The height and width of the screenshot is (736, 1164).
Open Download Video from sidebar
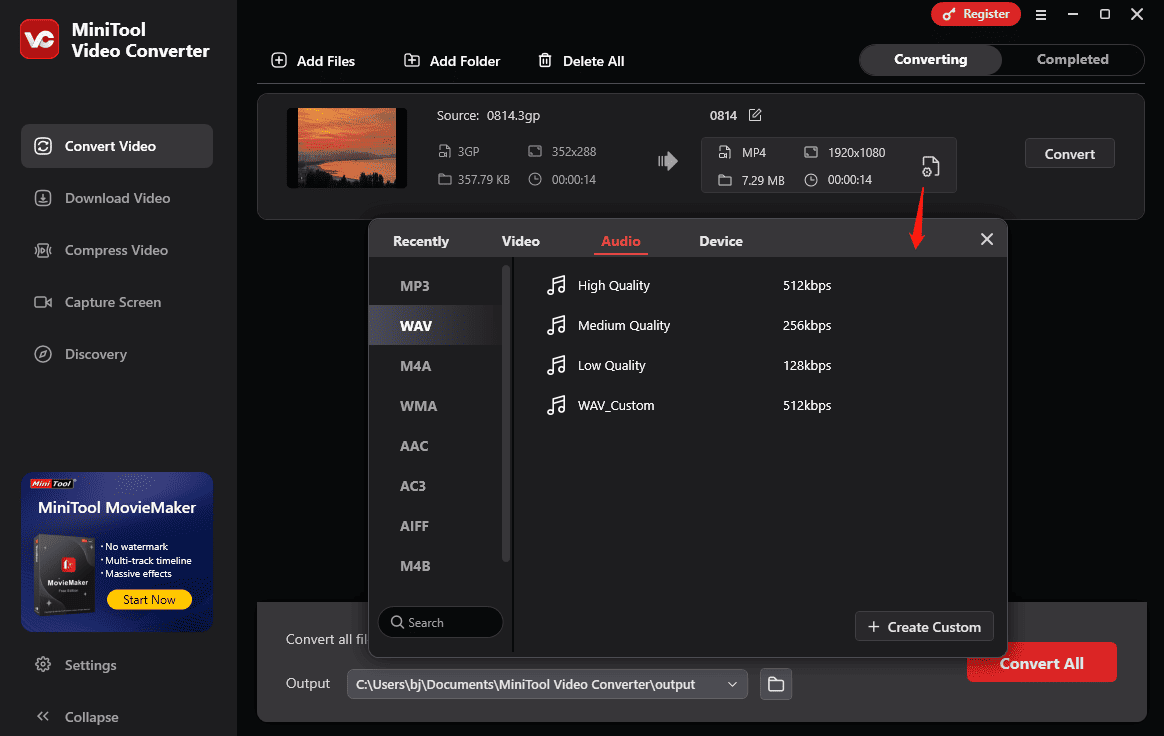pyautogui.click(x=117, y=198)
